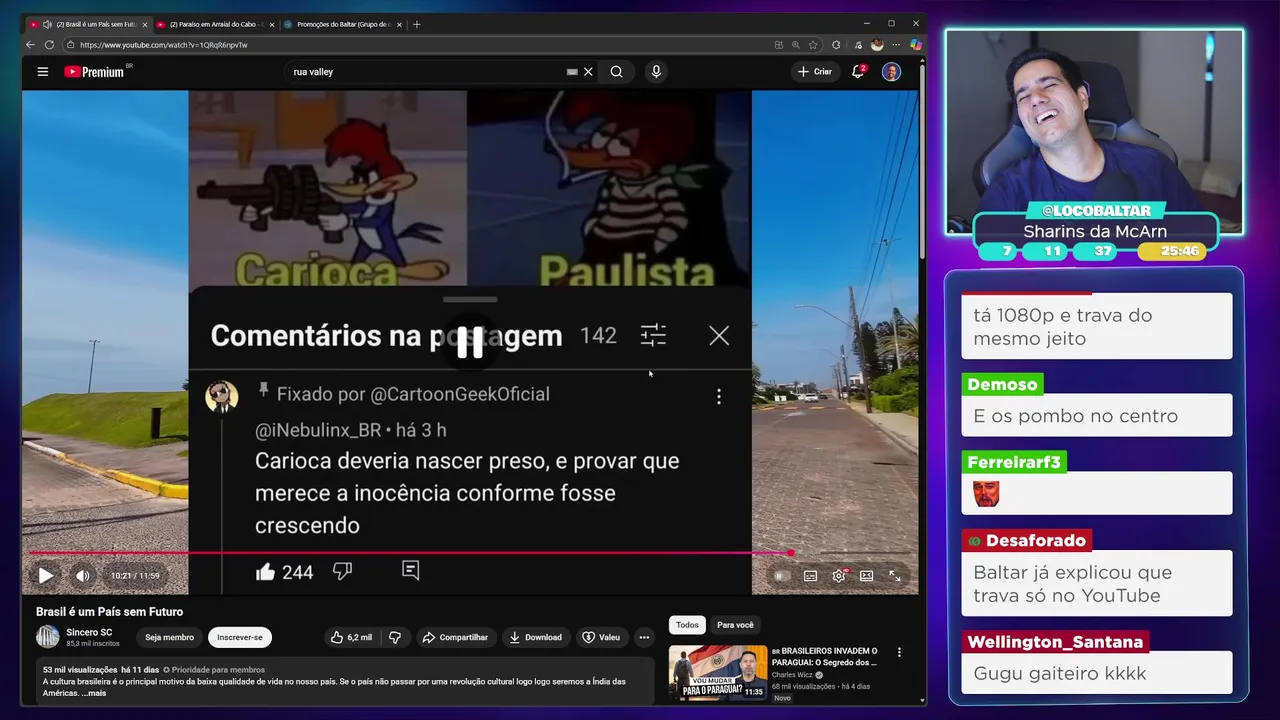Click the '53 mil visualizações' text
This screenshot has width=1280, height=720.
(x=80, y=670)
